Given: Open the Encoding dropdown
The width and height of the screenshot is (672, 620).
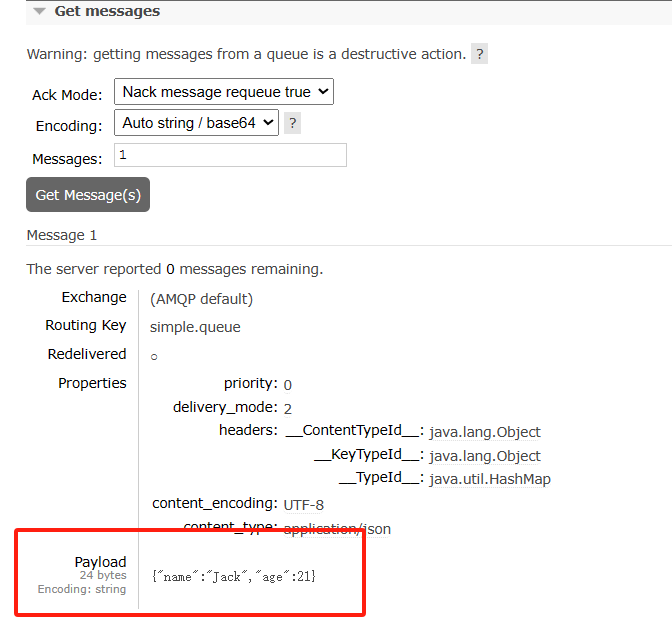Looking at the screenshot, I should 196,124.
